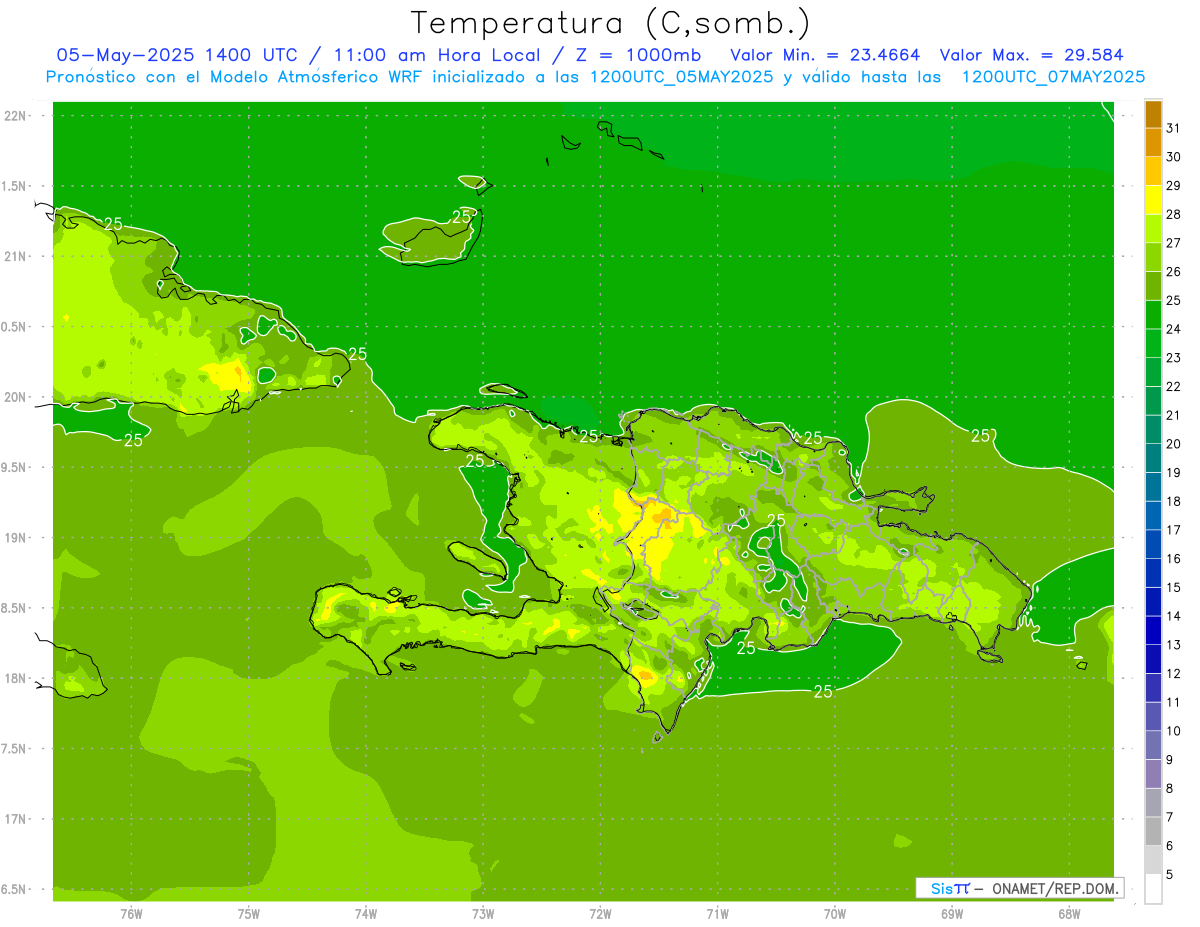The width and height of the screenshot is (1200, 927).
Task: Click the "70W" longitude label
Action: [835, 913]
